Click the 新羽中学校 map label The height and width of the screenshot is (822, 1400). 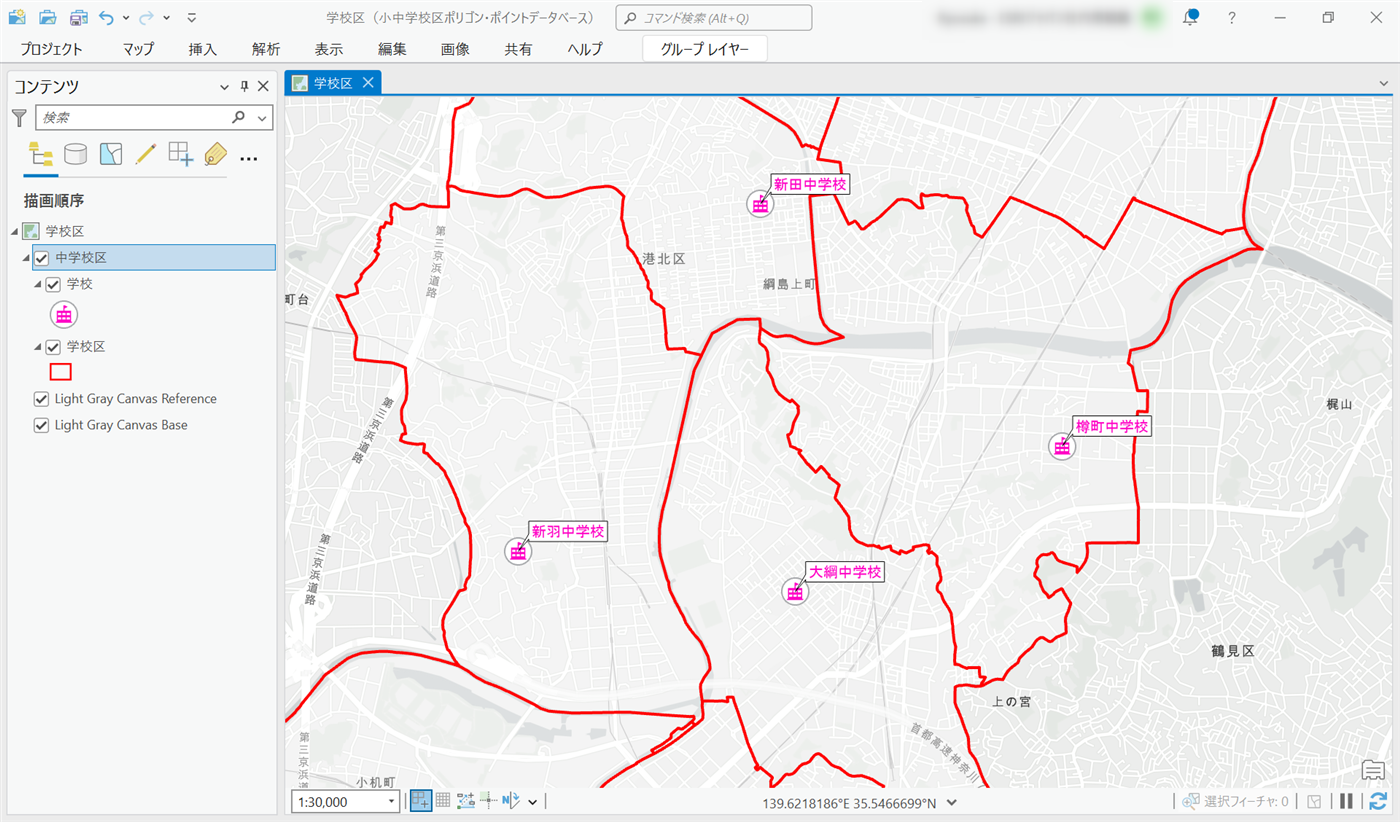tap(568, 532)
